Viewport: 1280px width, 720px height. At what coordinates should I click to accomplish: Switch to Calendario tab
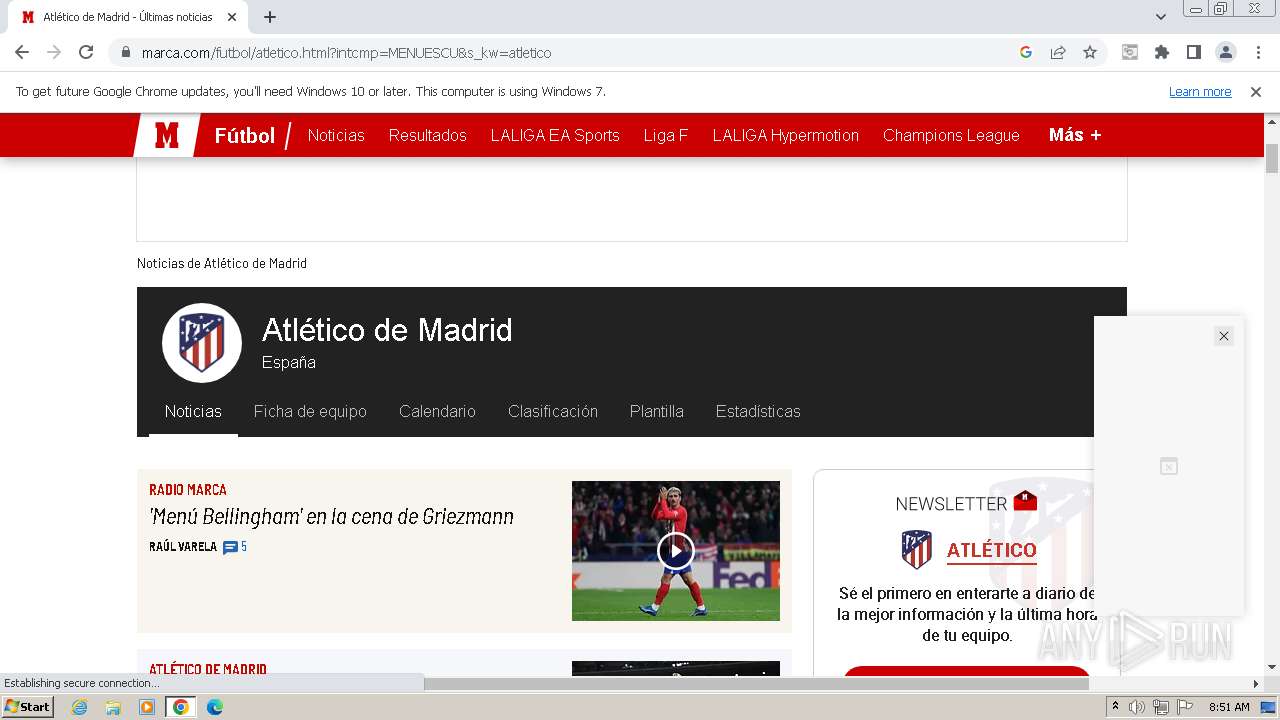[x=437, y=411]
